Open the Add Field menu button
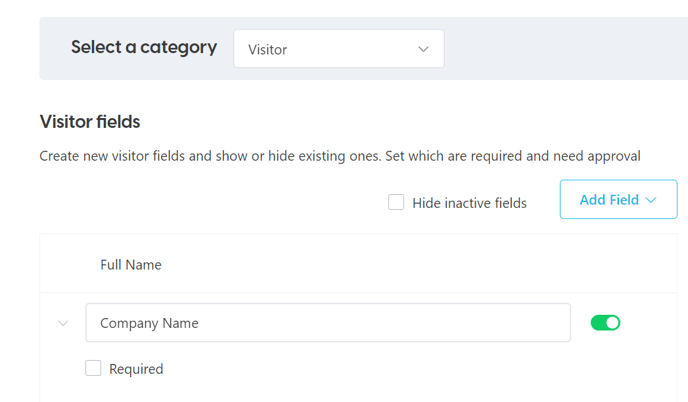Screen dimensions: 688x402 tap(618, 199)
